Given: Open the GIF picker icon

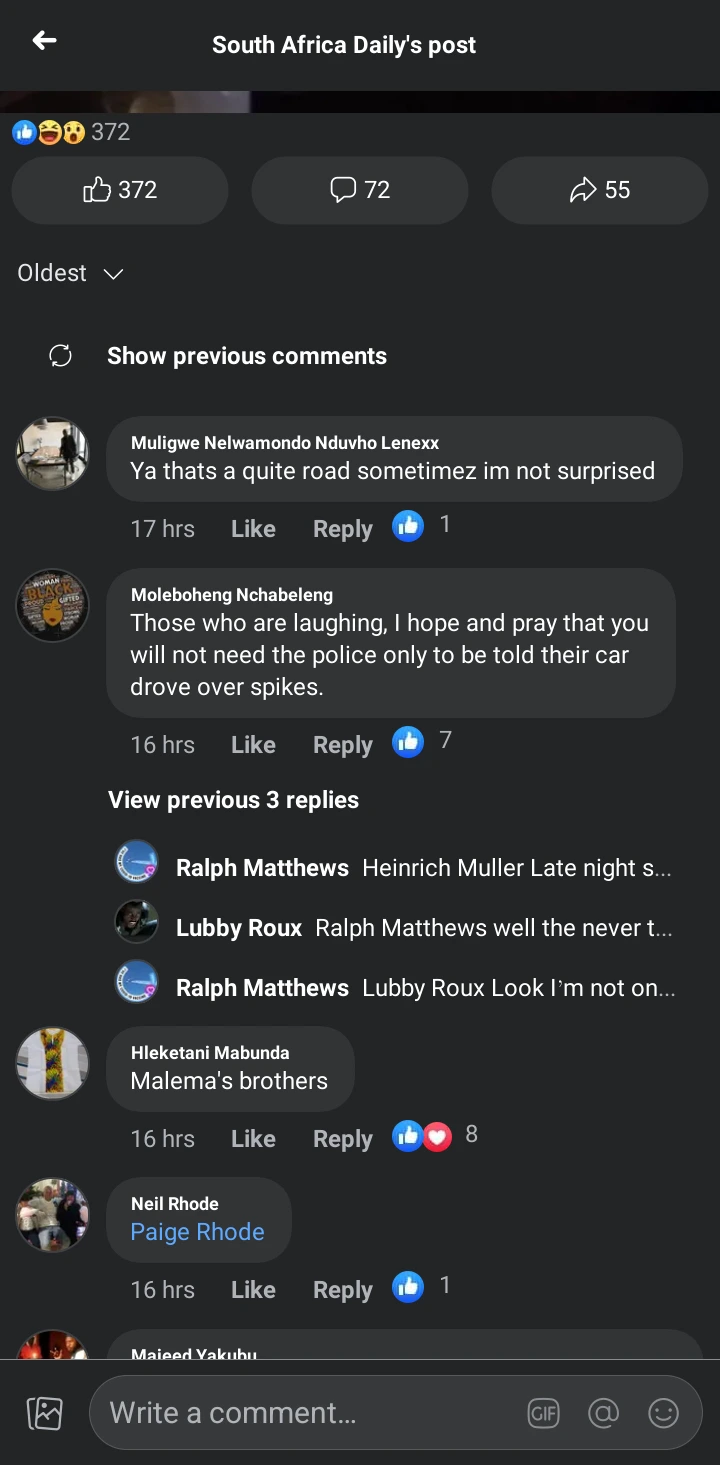Looking at the screenshot, I should (543, 1413).
